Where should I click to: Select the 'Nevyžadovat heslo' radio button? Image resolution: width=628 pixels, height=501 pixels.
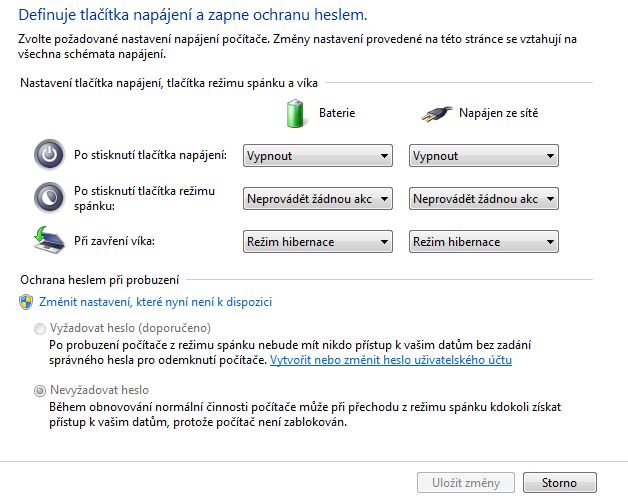point(40,390)
